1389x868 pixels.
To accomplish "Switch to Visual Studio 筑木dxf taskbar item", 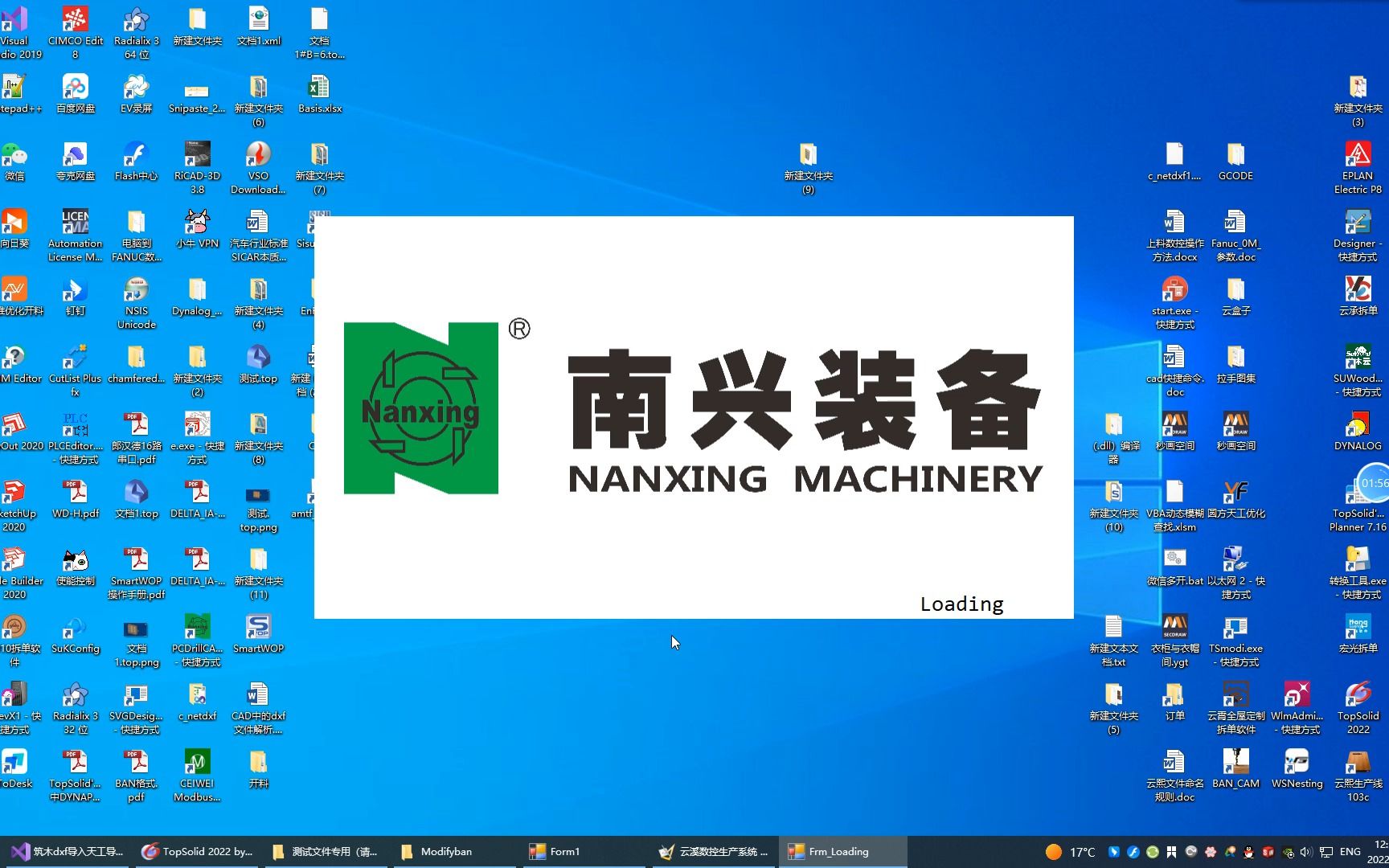I will click(x=68, y=851).
